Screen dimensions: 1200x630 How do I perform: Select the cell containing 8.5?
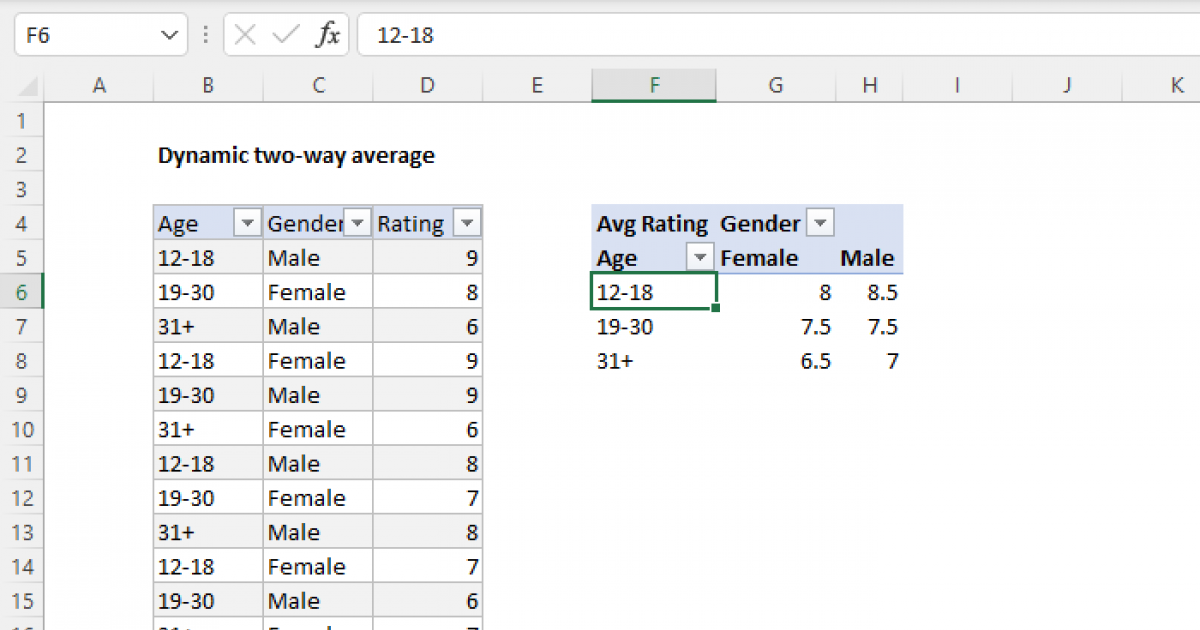868,291
